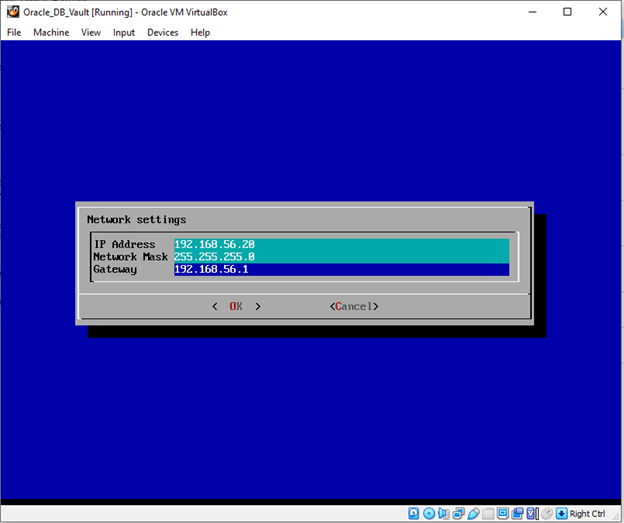Click the recording icon in status bar
Screen dimensions: 624x523
pos(517,513)
